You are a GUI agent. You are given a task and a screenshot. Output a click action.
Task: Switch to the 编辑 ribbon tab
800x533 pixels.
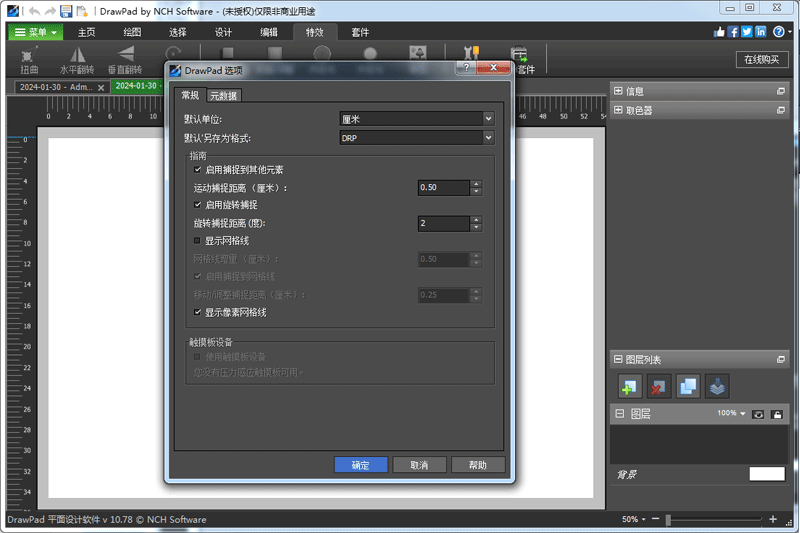pyautogui.click(x=269, y=32)
